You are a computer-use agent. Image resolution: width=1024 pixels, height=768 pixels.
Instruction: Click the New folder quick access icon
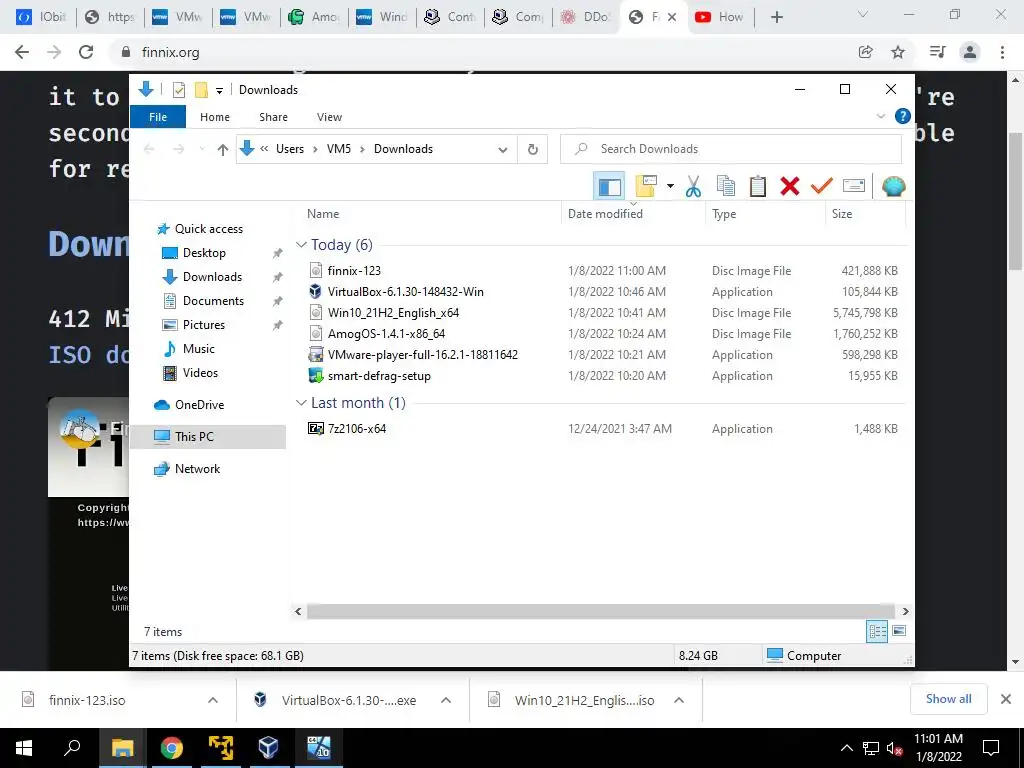[x=201, y=90]
